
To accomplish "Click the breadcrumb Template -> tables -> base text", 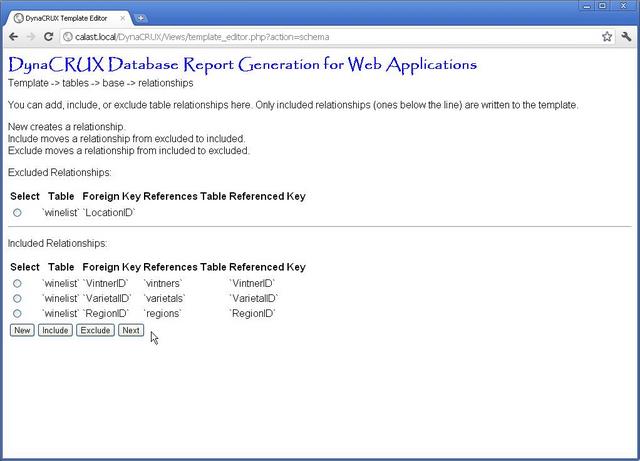I will pyautogui.click(x=66, y=83).
